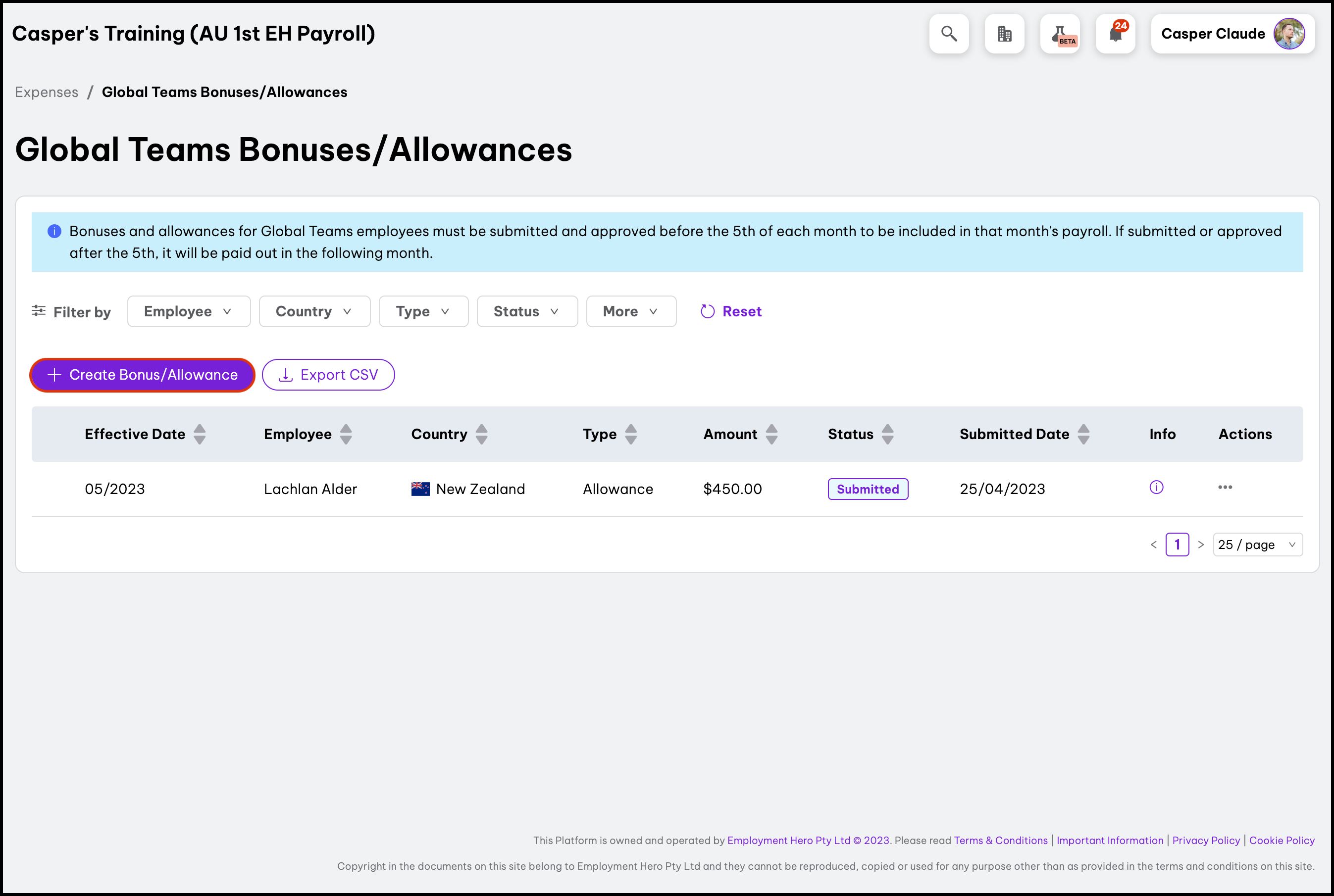Open the Privacy Policy footer link
The image size is (1334, 896).
[x=1206, y=841]
